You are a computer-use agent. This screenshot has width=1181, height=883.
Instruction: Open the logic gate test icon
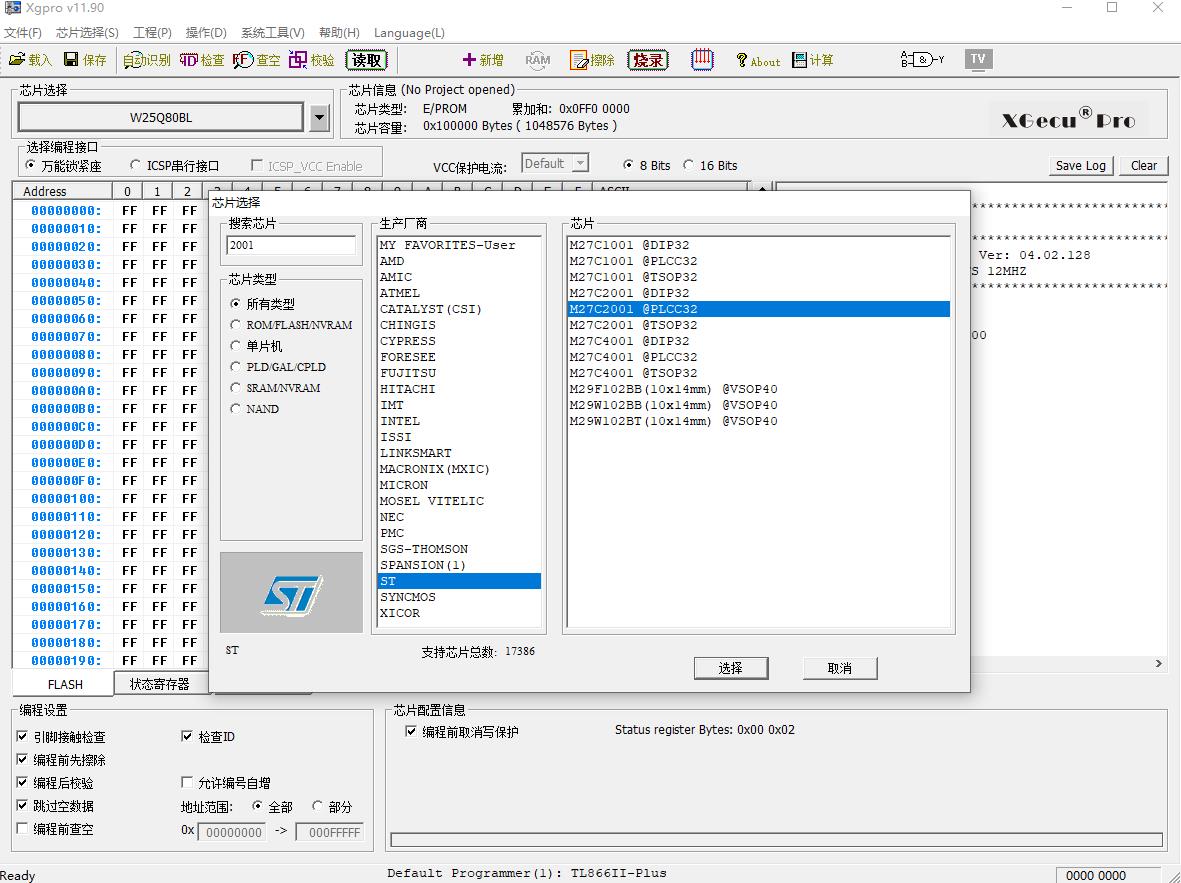point(921,59)
